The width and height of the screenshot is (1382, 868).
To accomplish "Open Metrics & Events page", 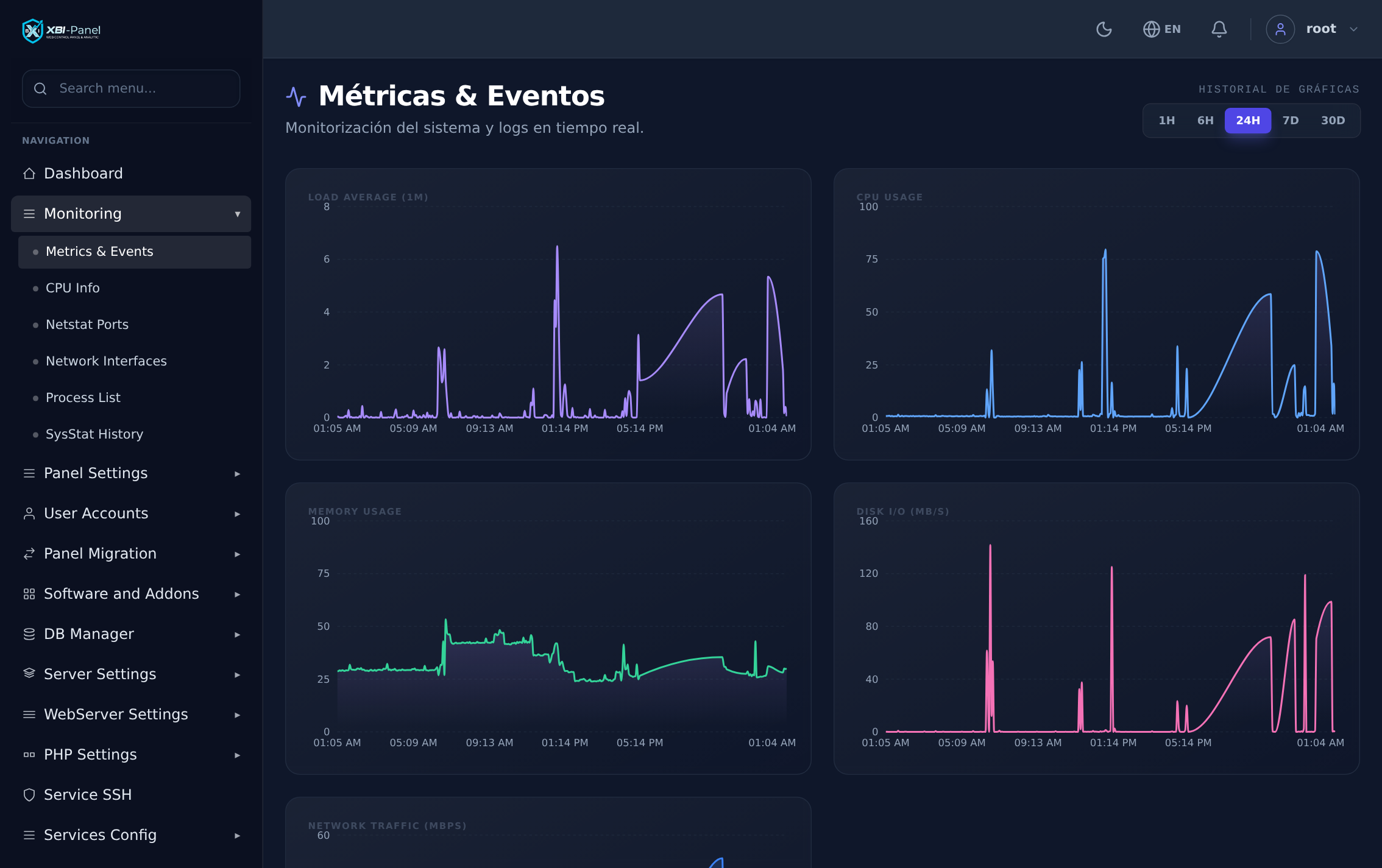I will 135,252.
